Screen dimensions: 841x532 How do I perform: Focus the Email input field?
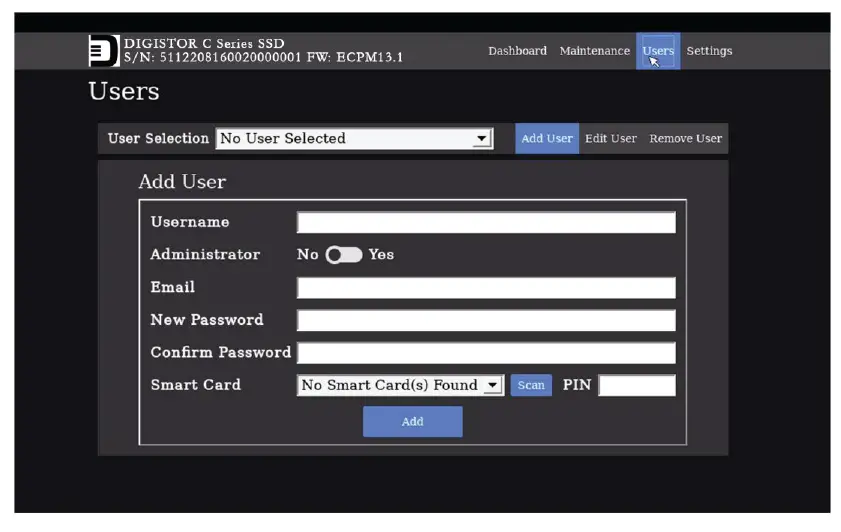486,287
